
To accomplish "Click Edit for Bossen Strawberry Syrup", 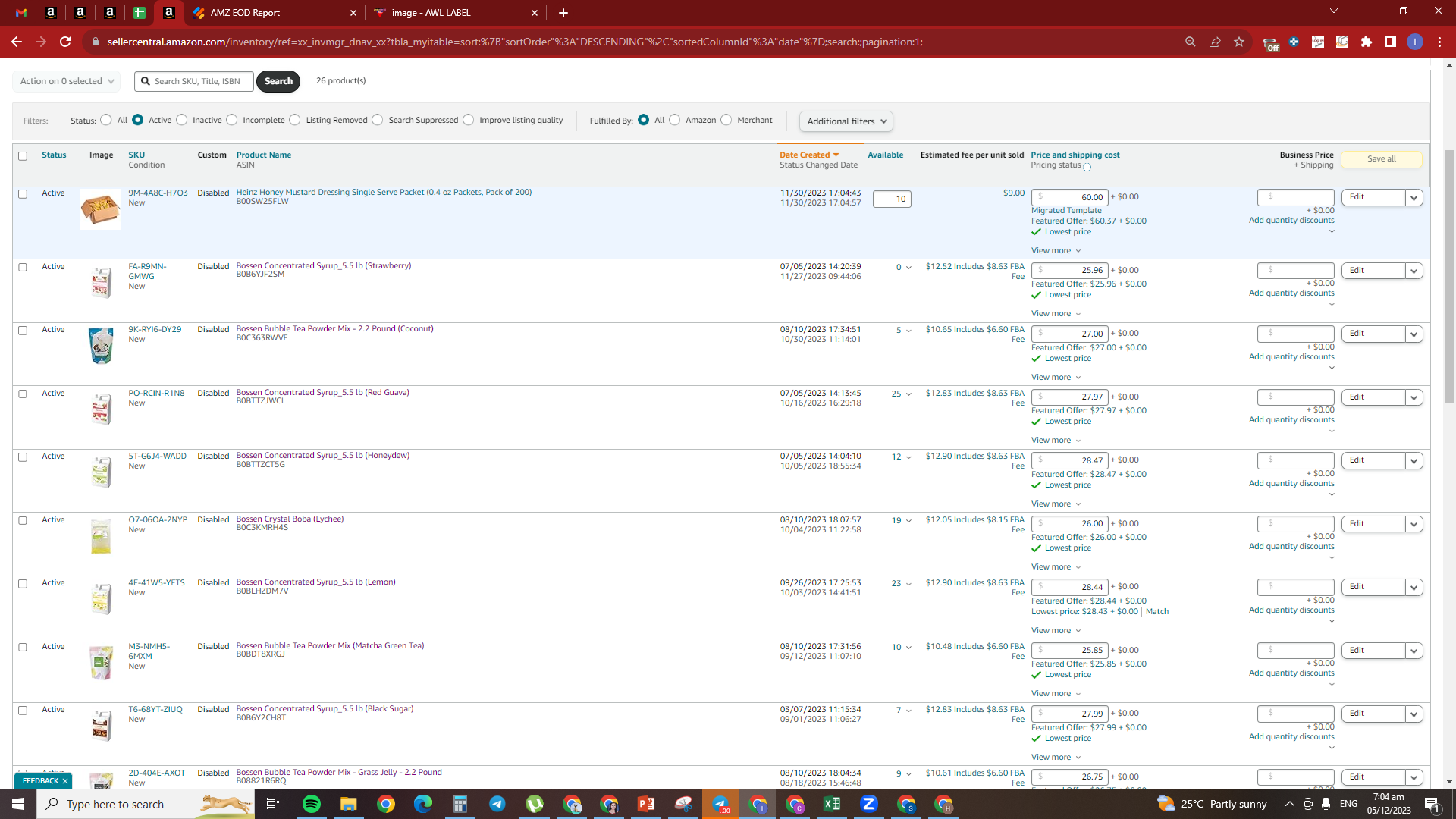I will point(1373,271).
